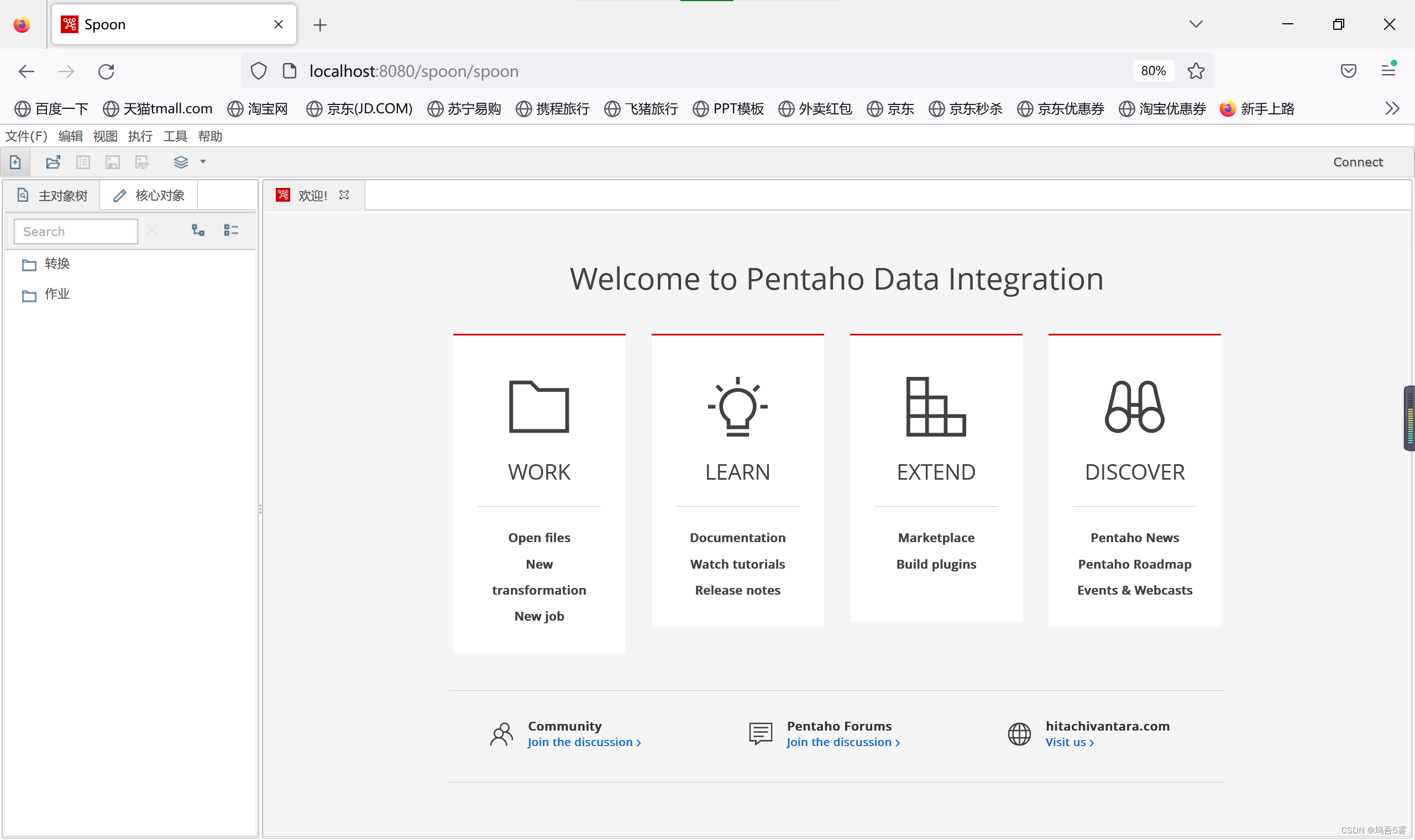
Task: Collapse all tree nodes with the list icon
Action: (231, 230)
